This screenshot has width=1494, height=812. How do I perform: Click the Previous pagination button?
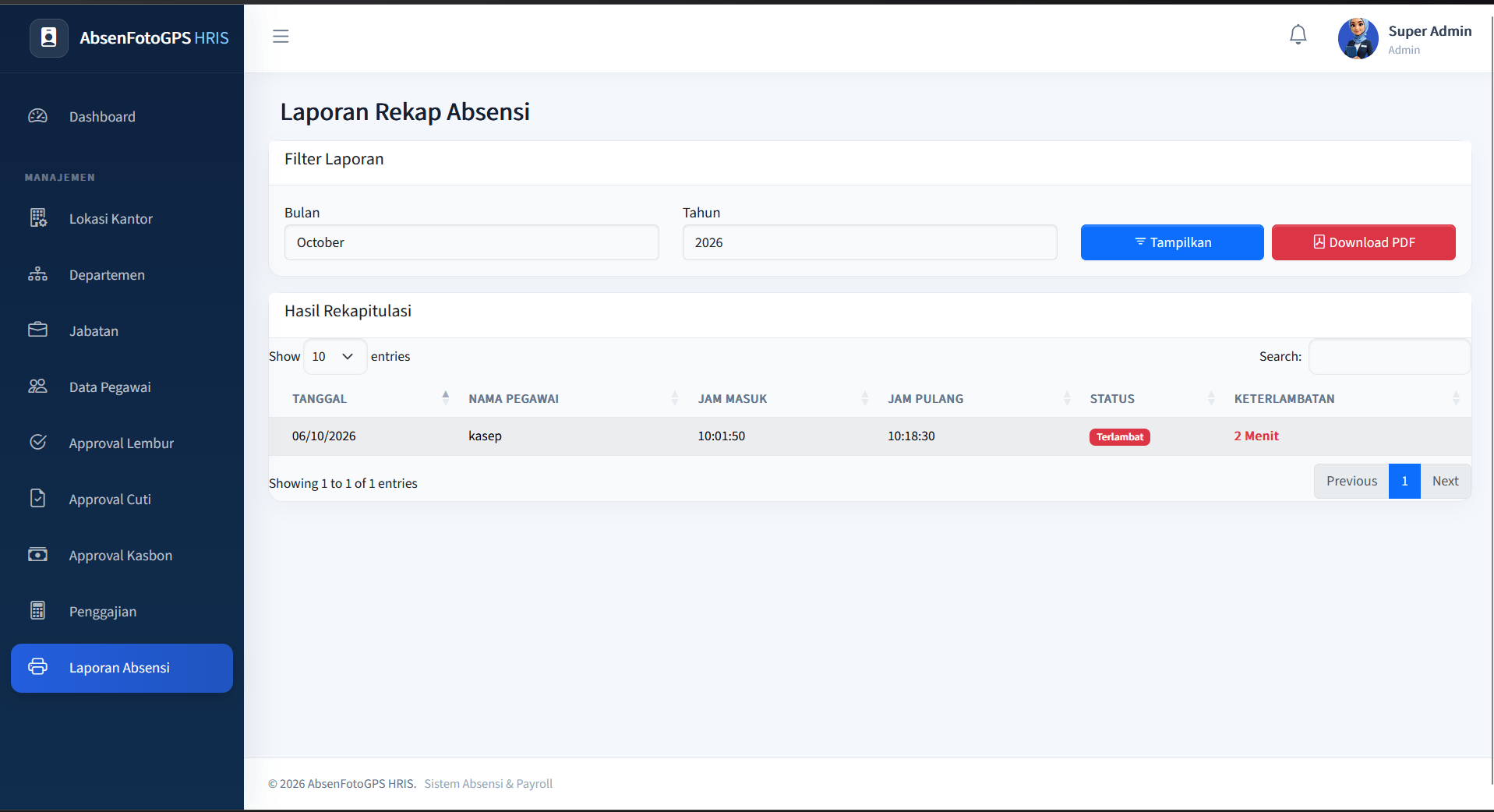[1351, 481]
